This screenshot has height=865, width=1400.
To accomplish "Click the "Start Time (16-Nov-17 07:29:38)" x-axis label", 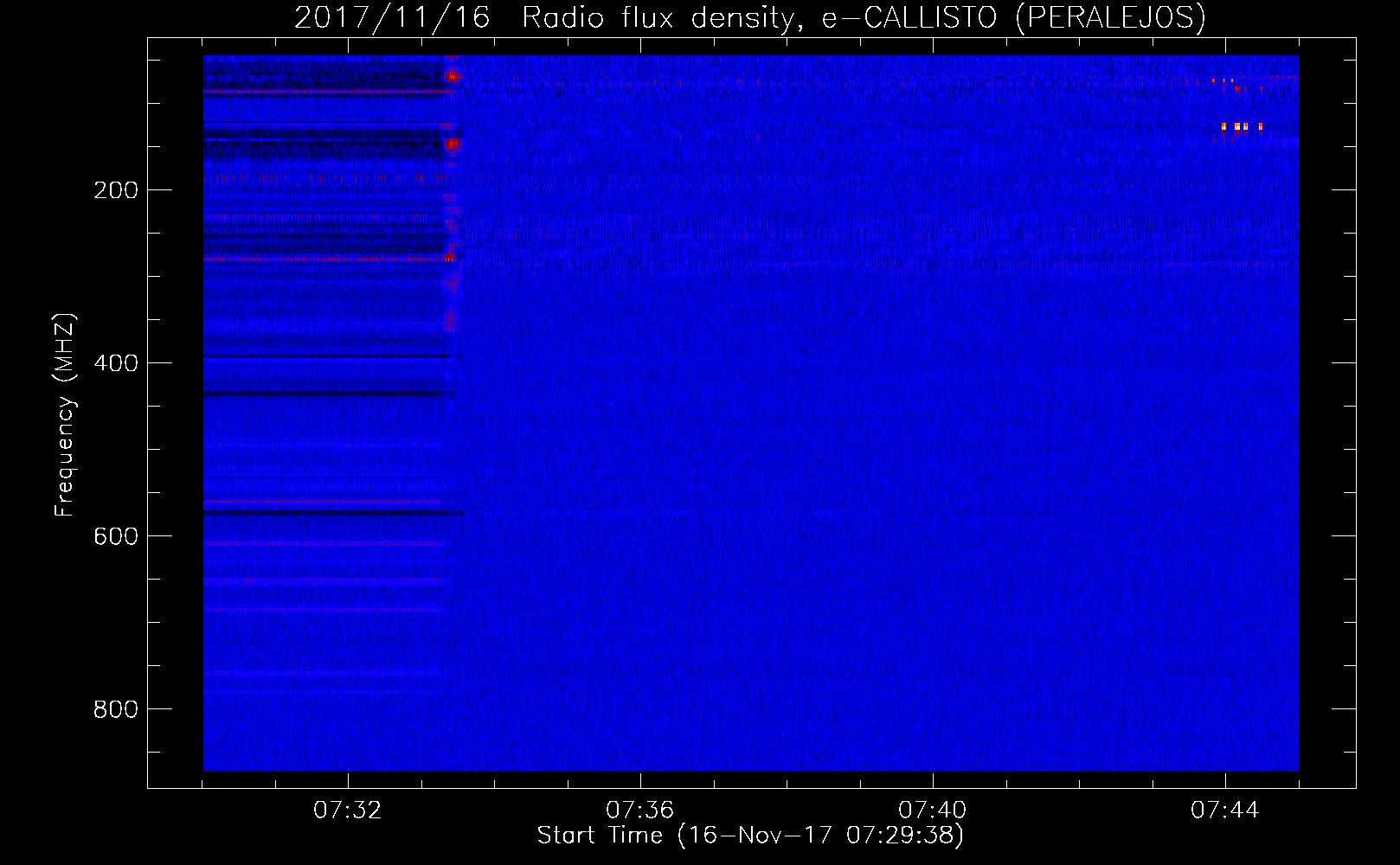I will click(750, 836).
